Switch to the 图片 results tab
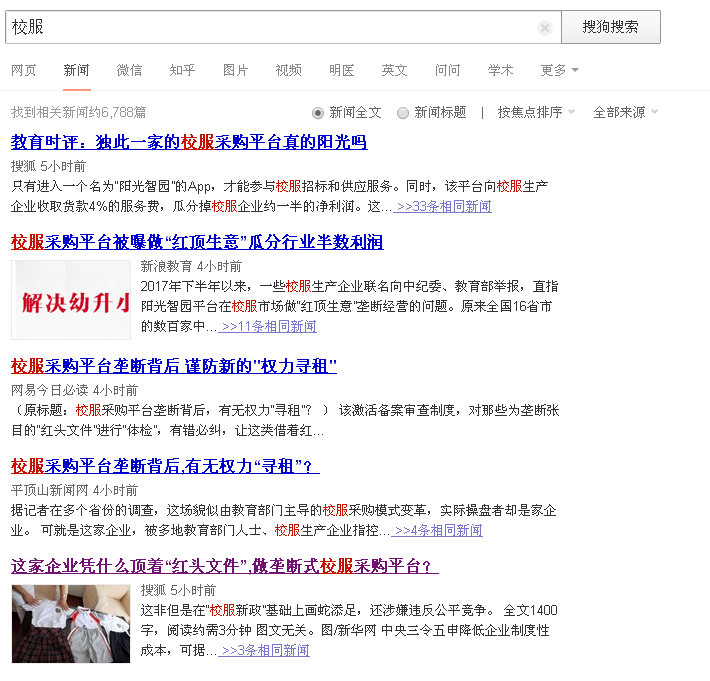The height and width of the screenshot is (681, 710). 236,70
